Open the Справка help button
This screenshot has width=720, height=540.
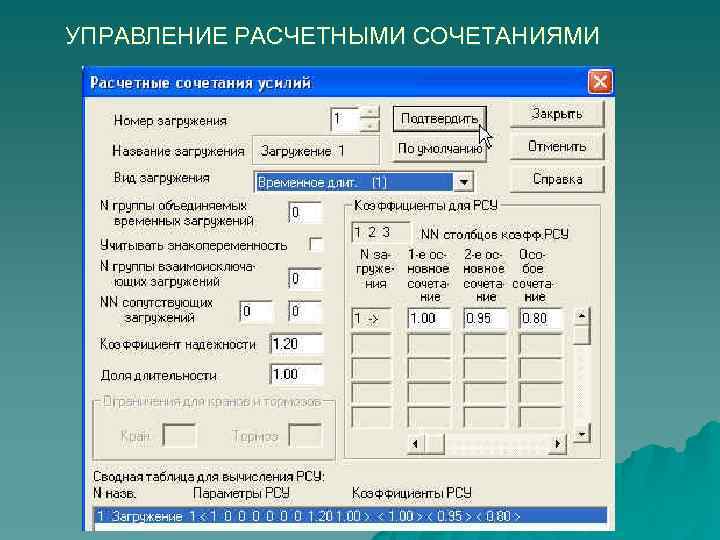coord(557,179)
